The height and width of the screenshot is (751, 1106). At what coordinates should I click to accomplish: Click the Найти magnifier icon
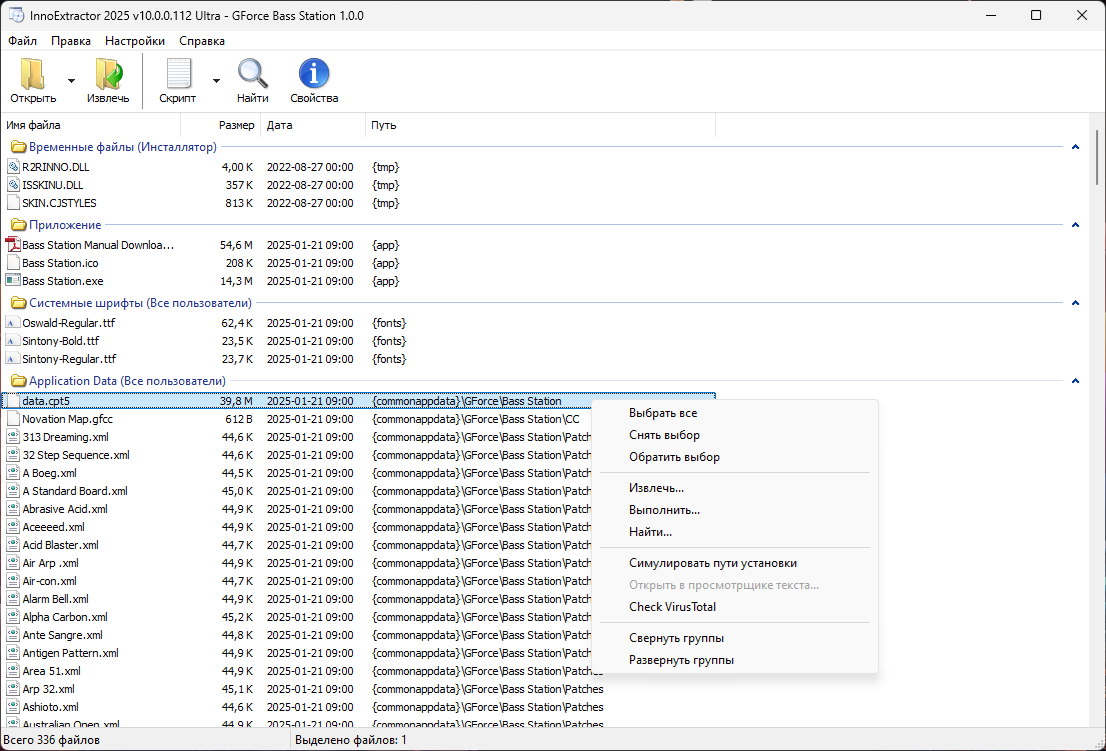[253, 74]
